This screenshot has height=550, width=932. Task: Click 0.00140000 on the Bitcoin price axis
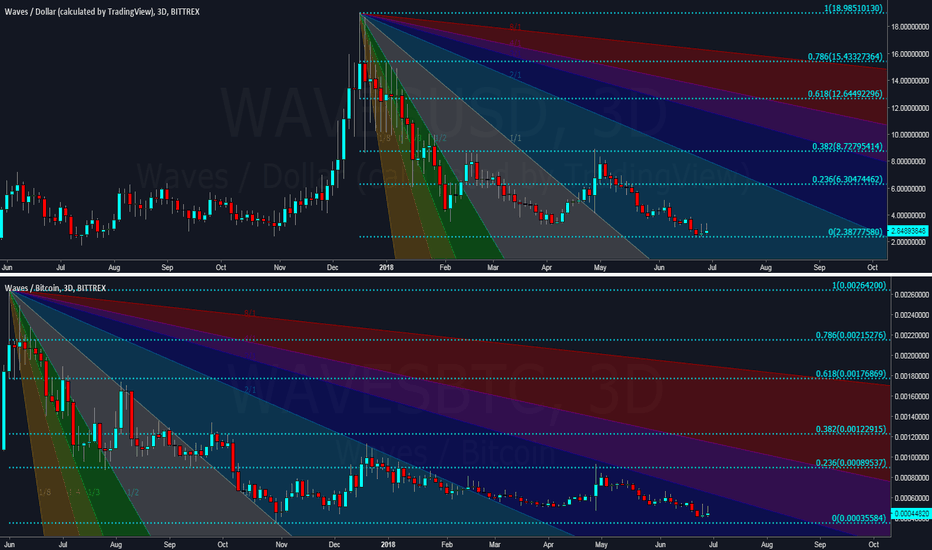[912, 417]
